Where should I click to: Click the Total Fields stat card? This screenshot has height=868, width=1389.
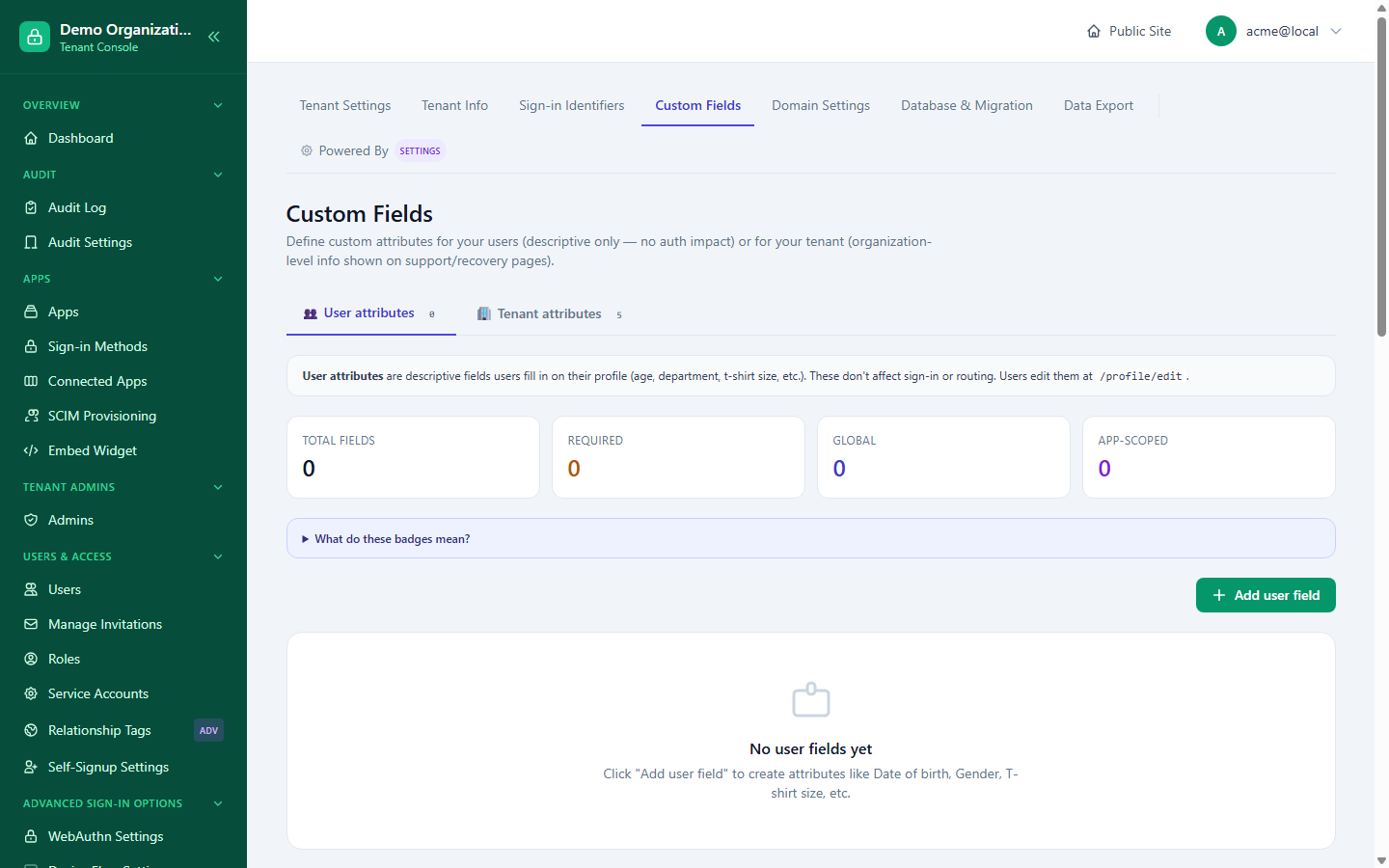coord(413,457)
